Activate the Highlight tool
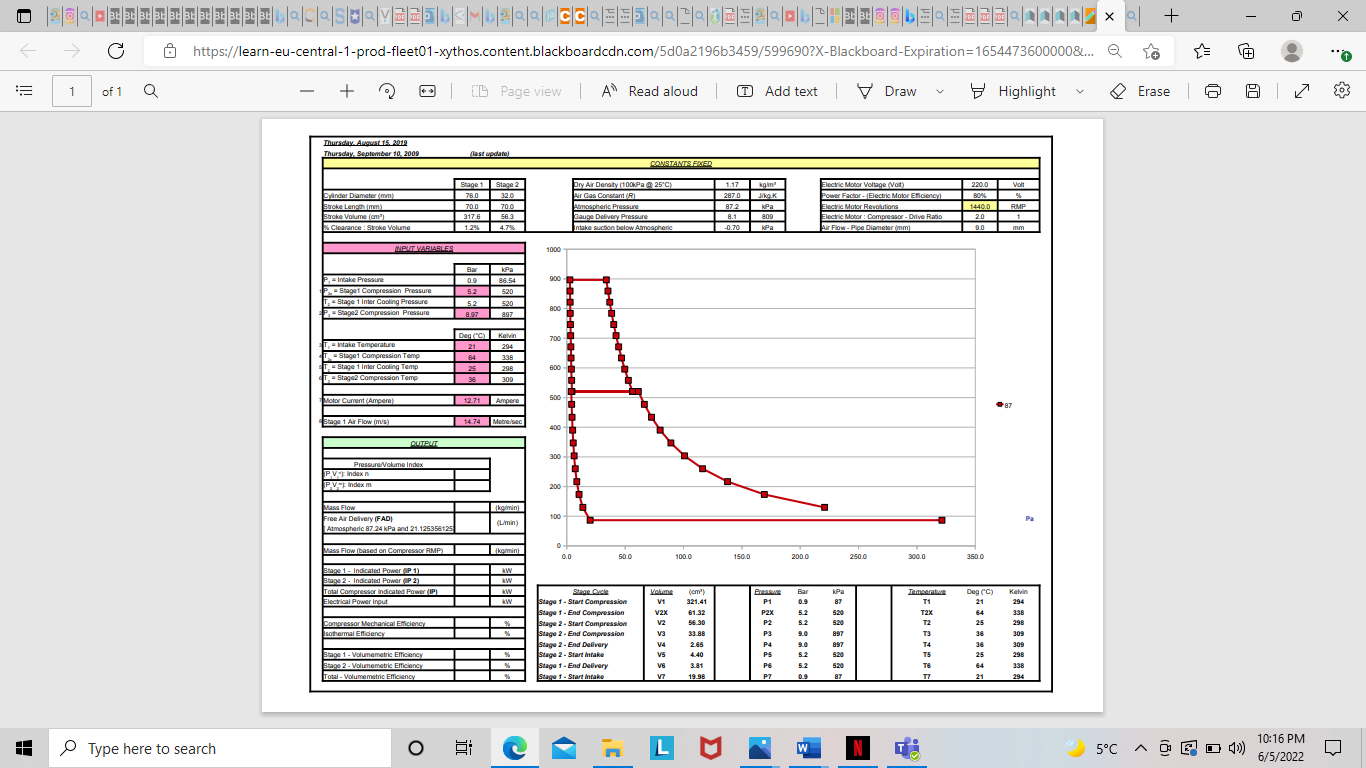Image resolution: width=1366 pixels, height=768 pixels. tap(1013, 91)
